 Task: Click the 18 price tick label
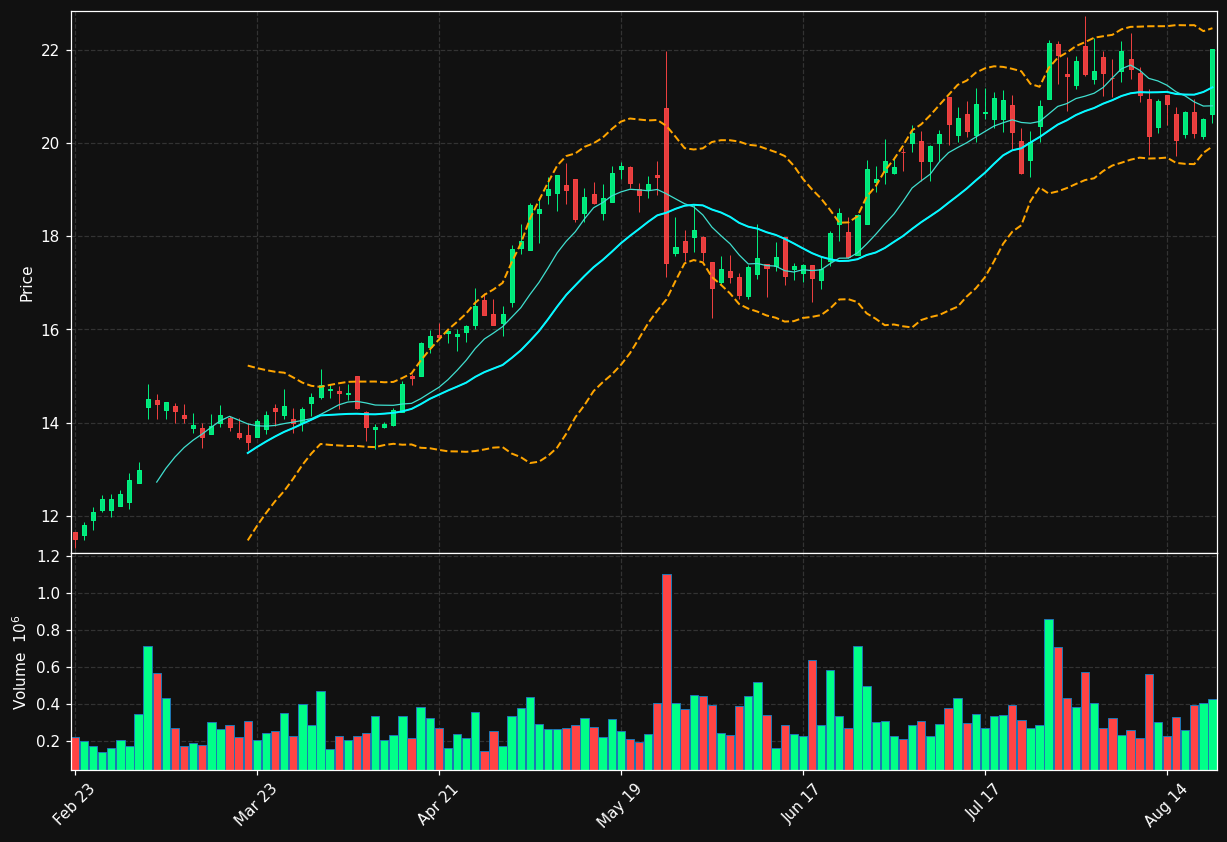tap(50, 237)
